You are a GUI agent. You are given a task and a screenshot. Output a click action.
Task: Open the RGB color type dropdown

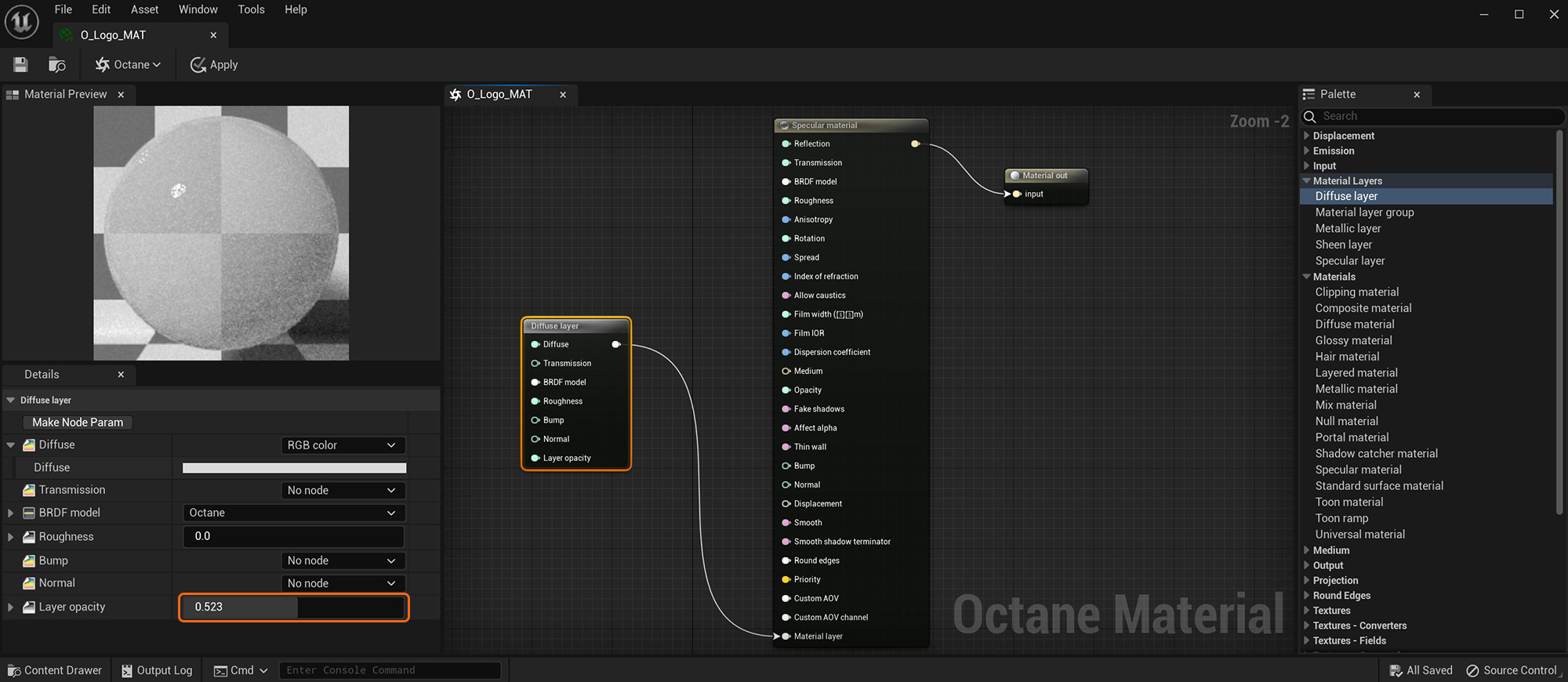coord(343,445)
